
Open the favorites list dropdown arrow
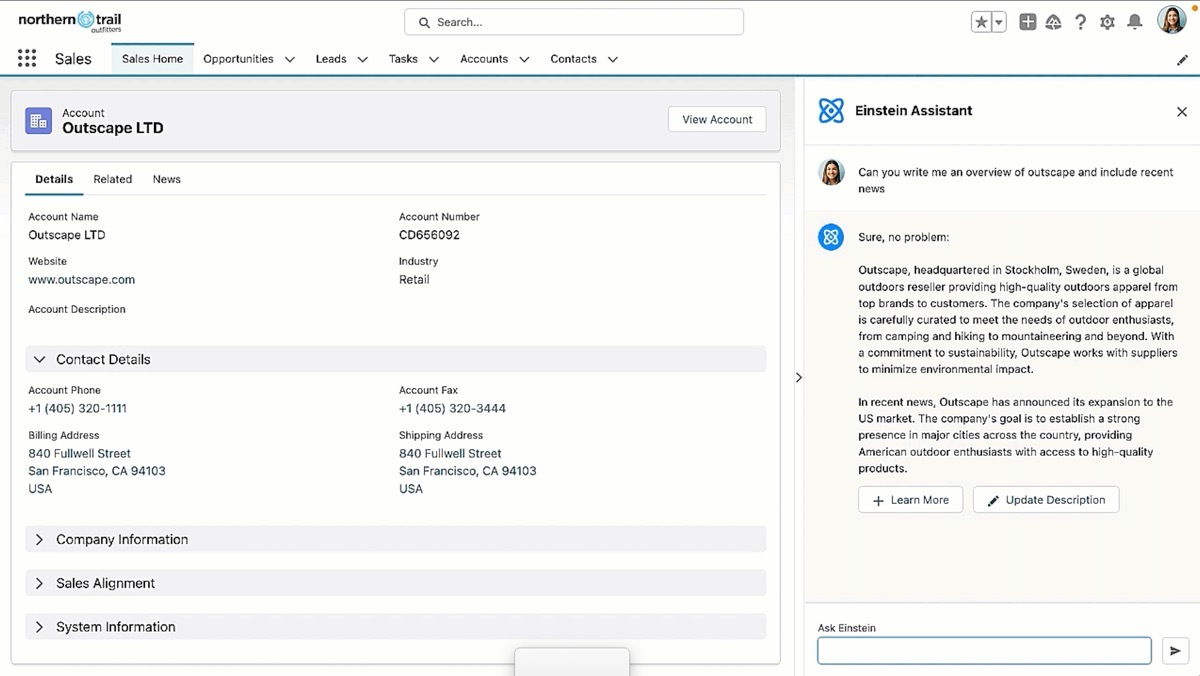point(999,22)
